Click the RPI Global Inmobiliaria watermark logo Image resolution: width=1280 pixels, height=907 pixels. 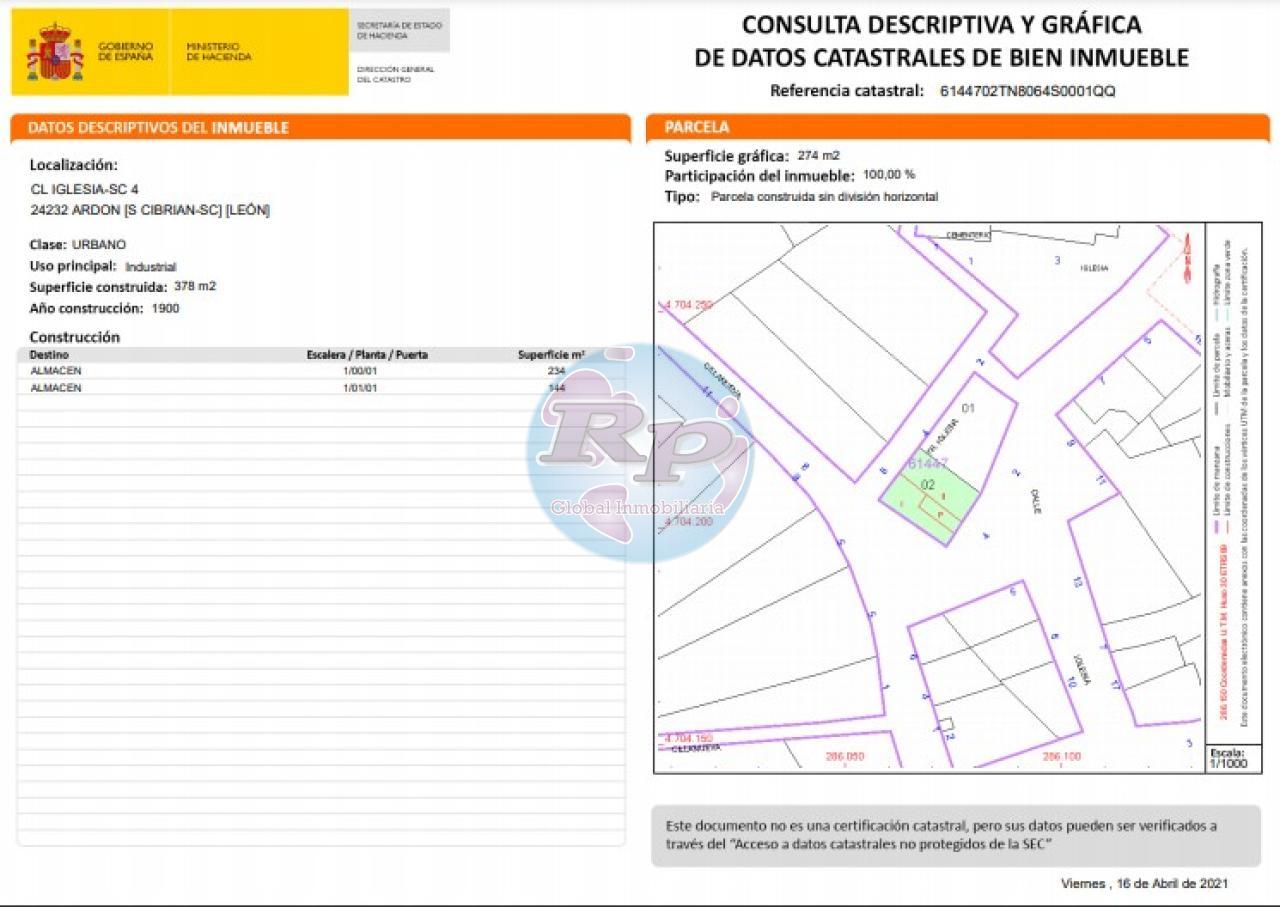[640, 452]
